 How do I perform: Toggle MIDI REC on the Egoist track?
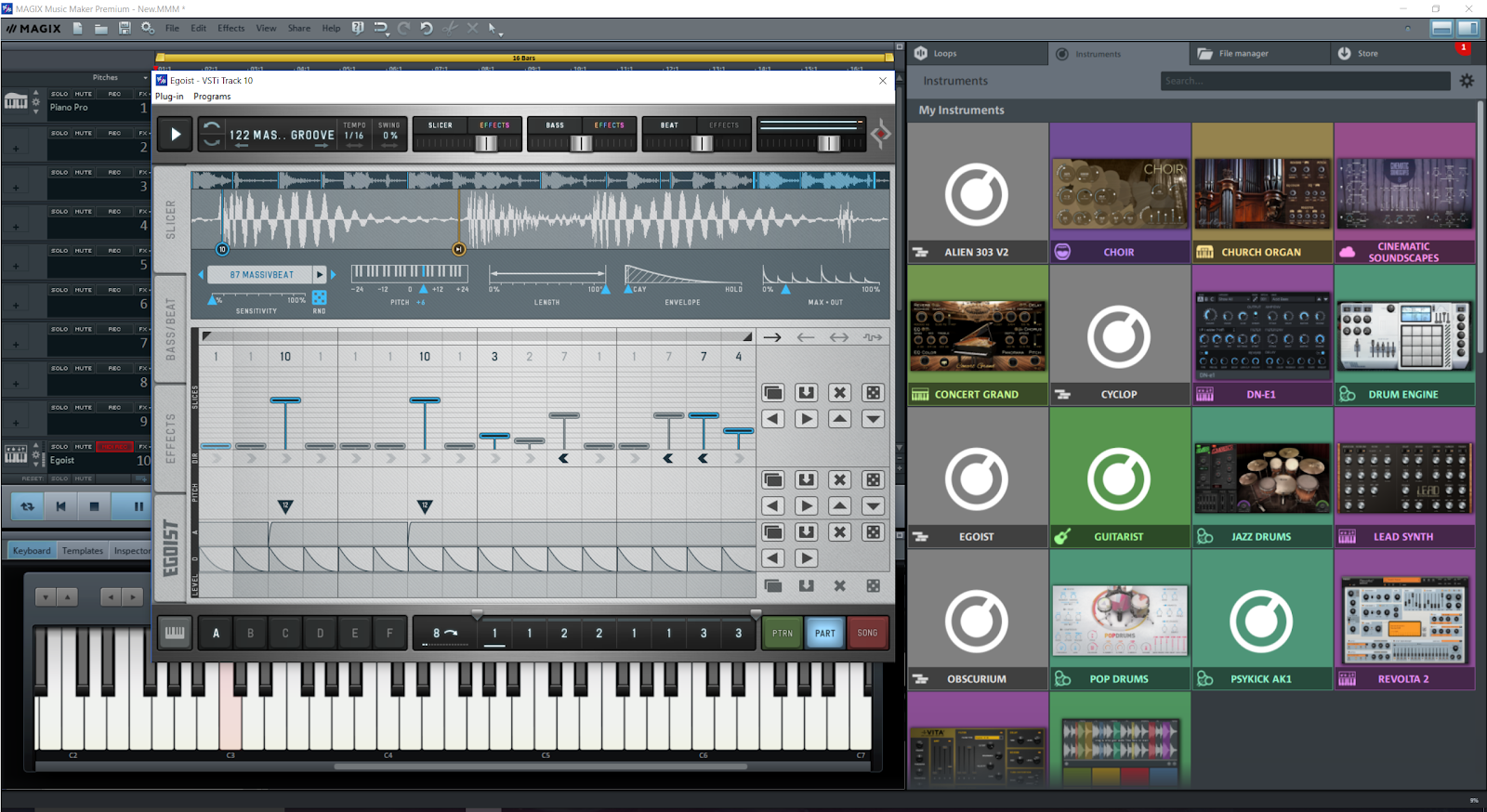coord(114,447)
